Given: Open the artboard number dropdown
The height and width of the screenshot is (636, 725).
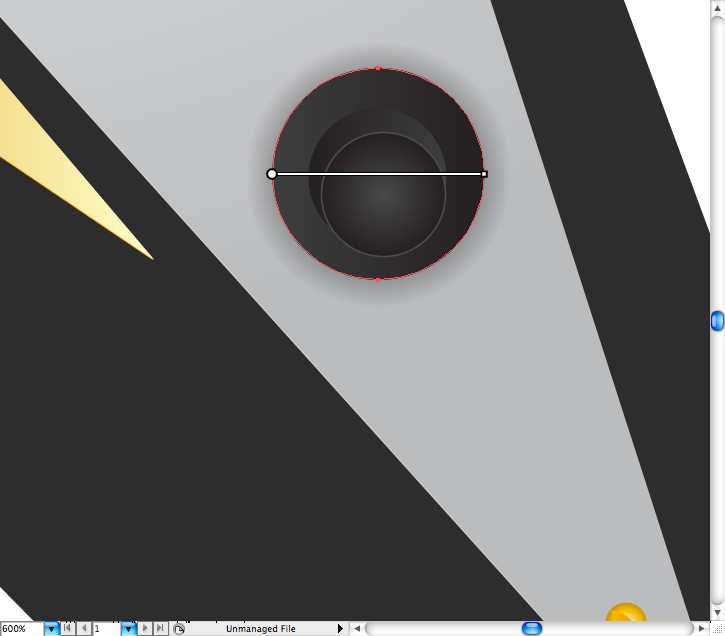Looking at the screenshot, I should [128, 629].
